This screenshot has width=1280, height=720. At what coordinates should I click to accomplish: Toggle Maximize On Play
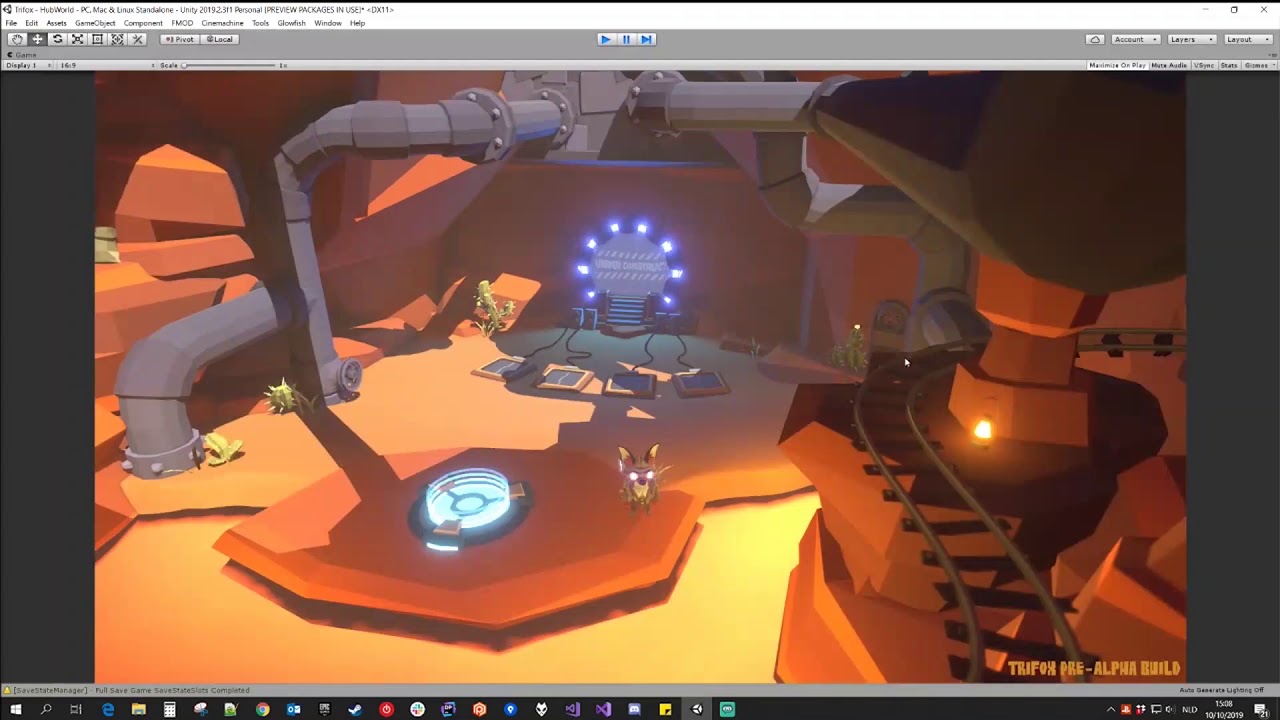[1117, 65]
